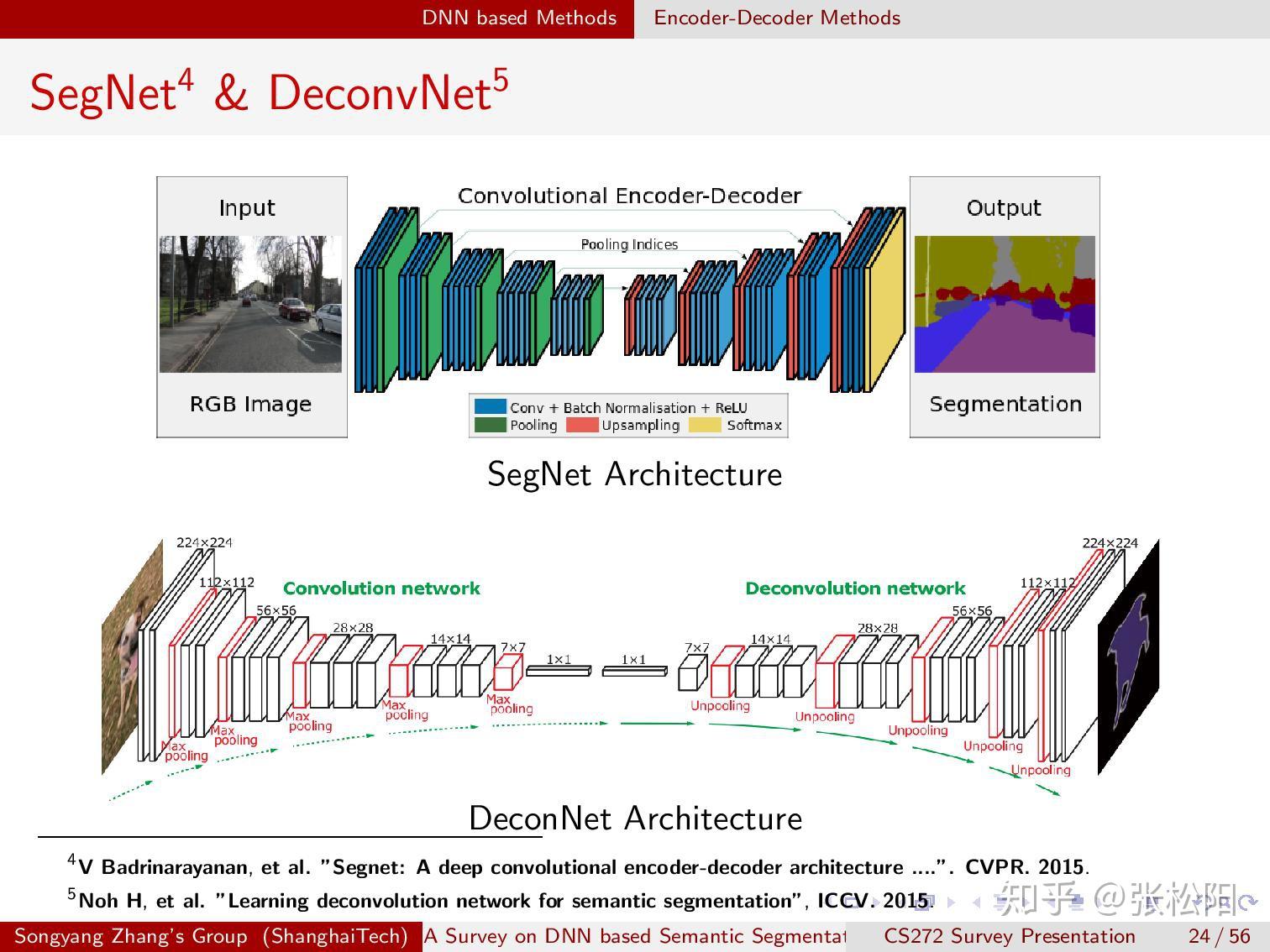Click the SegNet & DeconvNet slide title

point(269,91)
